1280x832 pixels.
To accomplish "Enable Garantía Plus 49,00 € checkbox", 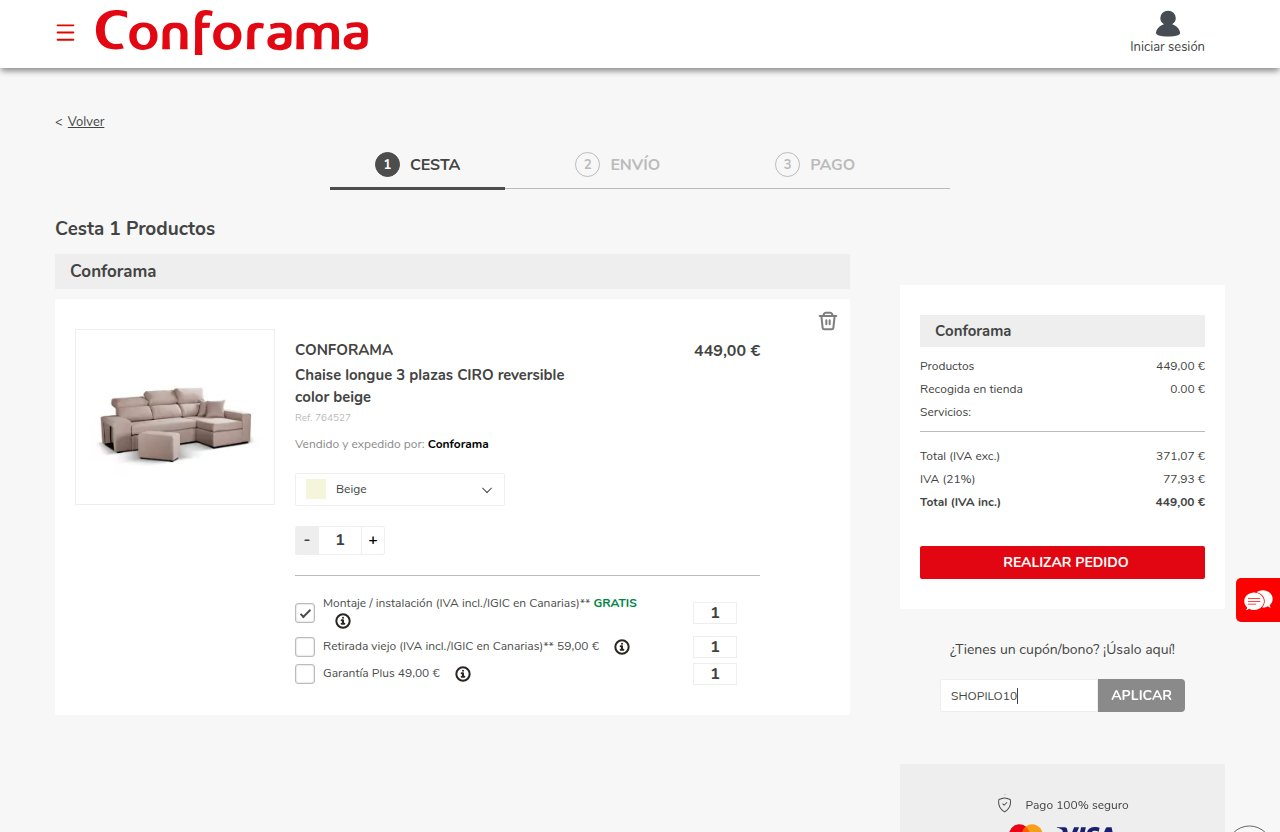I will (305, 674).
